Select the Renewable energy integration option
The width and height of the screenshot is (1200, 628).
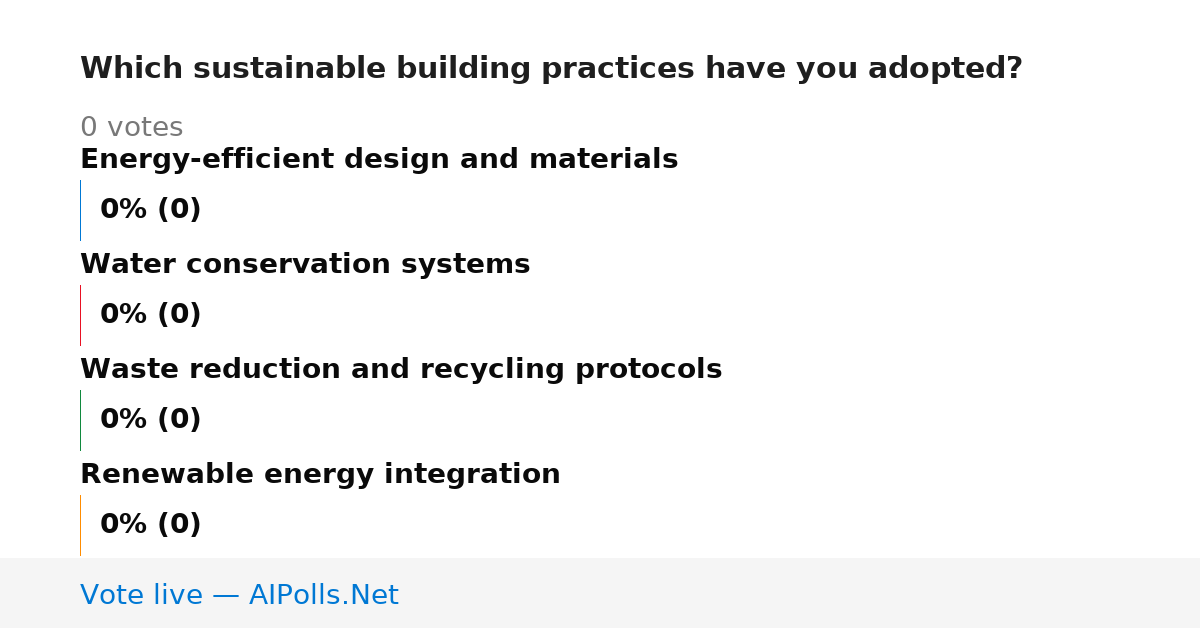point(320,475)
